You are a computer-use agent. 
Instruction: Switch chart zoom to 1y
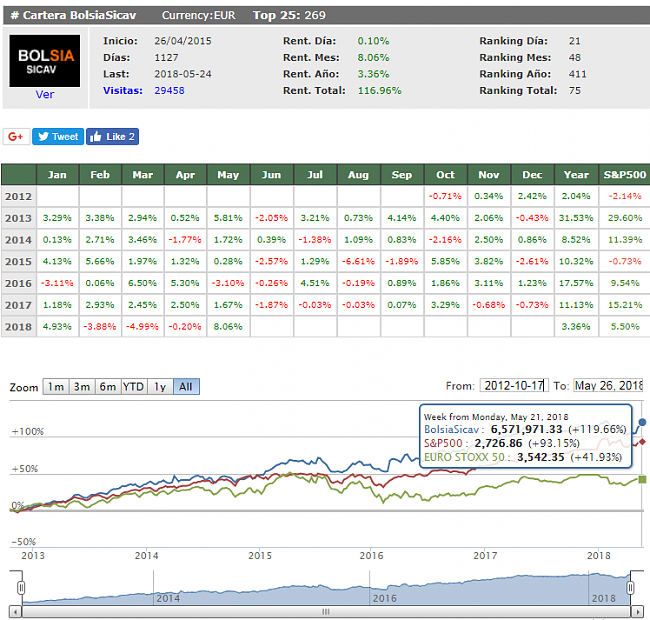point(159,387)
